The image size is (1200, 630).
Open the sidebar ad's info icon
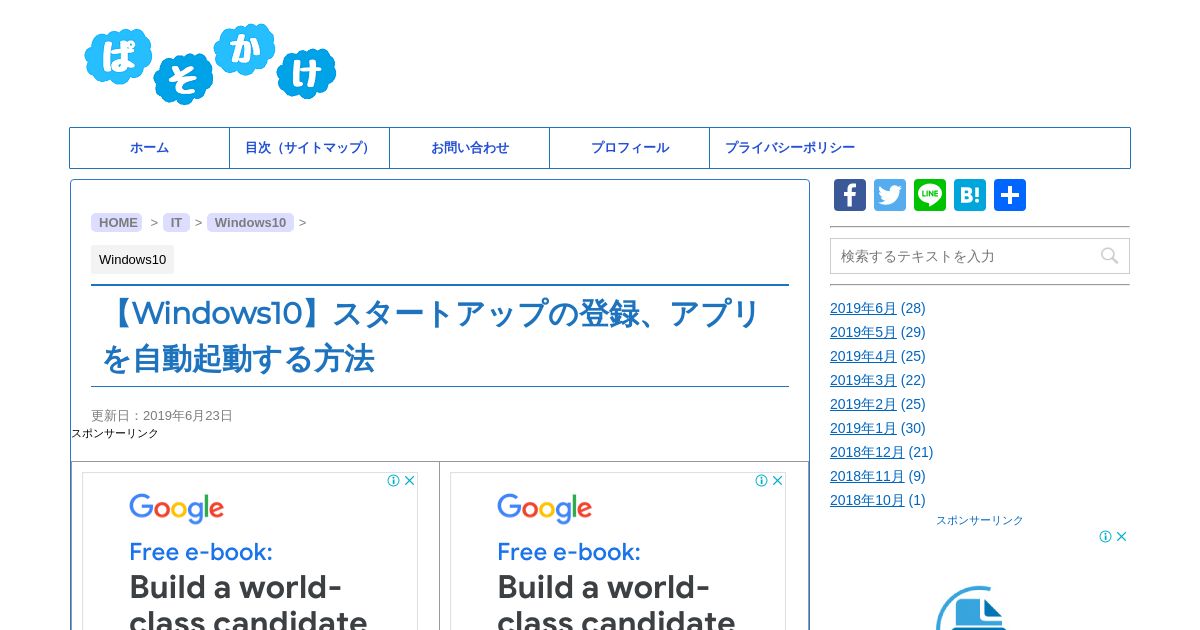click(1106, 537)
